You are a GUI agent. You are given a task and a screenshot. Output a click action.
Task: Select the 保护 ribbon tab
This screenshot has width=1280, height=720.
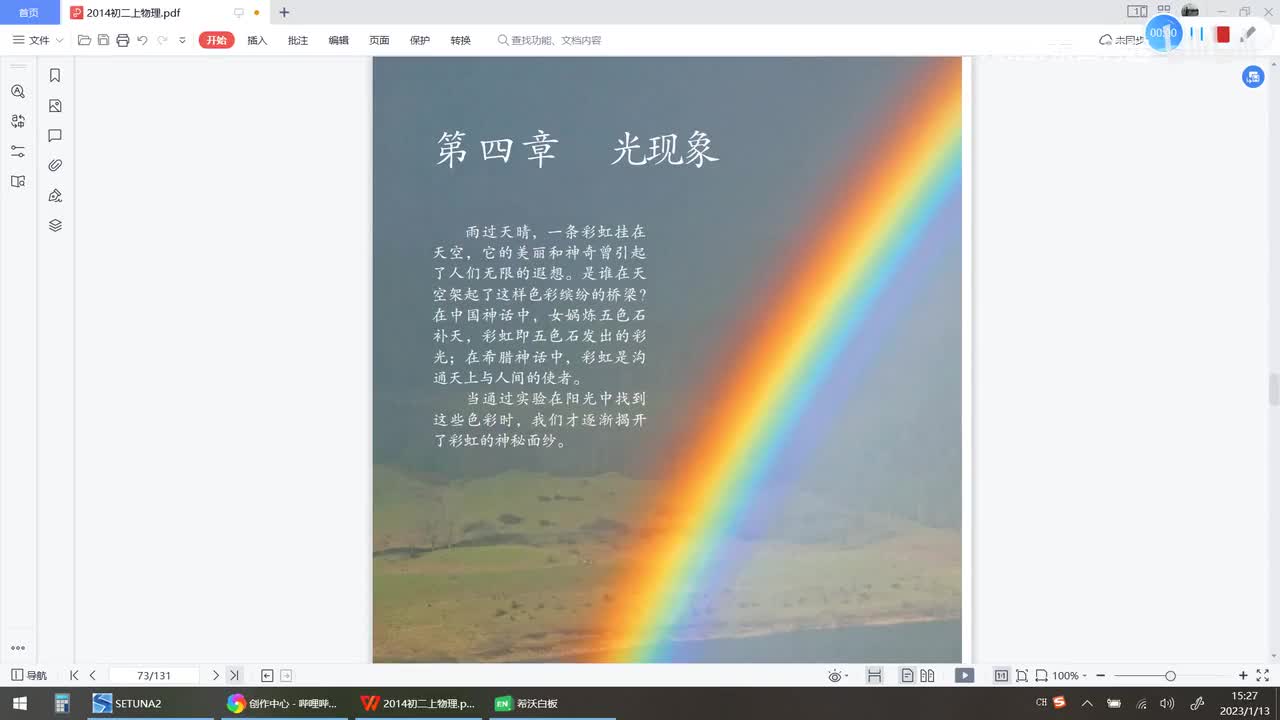pyautogui.click(x=420, y=40)
